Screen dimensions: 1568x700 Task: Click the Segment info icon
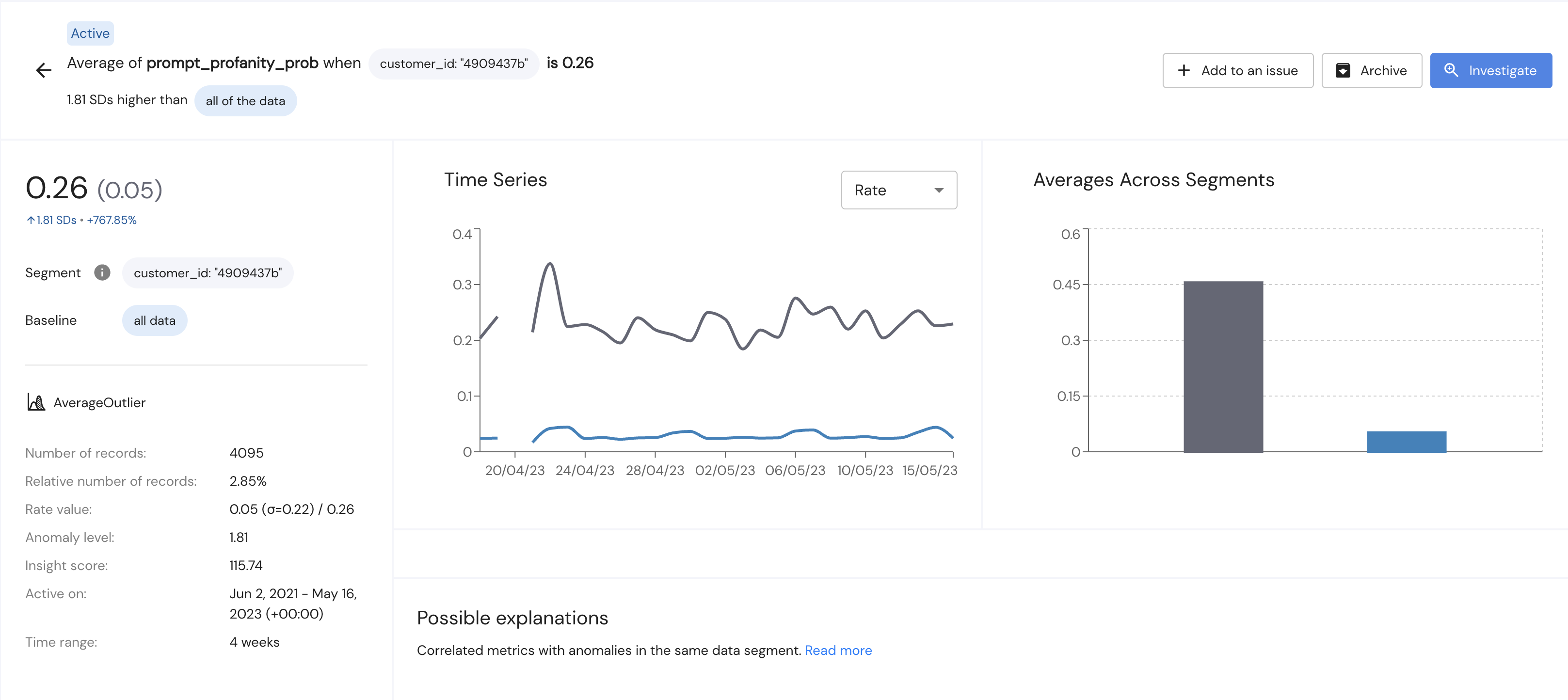coord(102,273)
